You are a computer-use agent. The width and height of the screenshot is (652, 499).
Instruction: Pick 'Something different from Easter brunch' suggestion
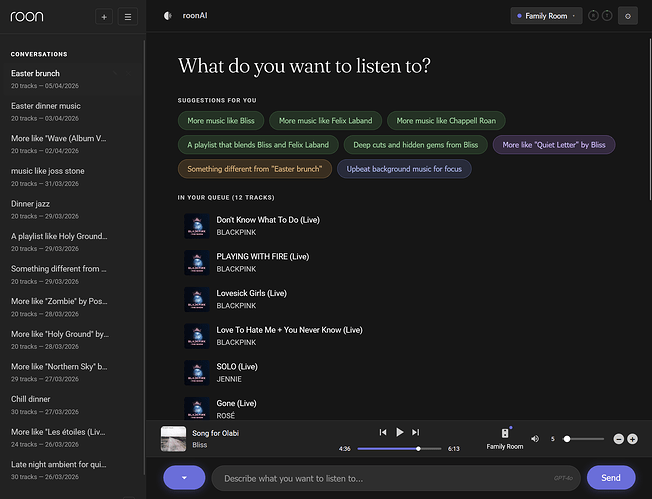tap(254, 169)
